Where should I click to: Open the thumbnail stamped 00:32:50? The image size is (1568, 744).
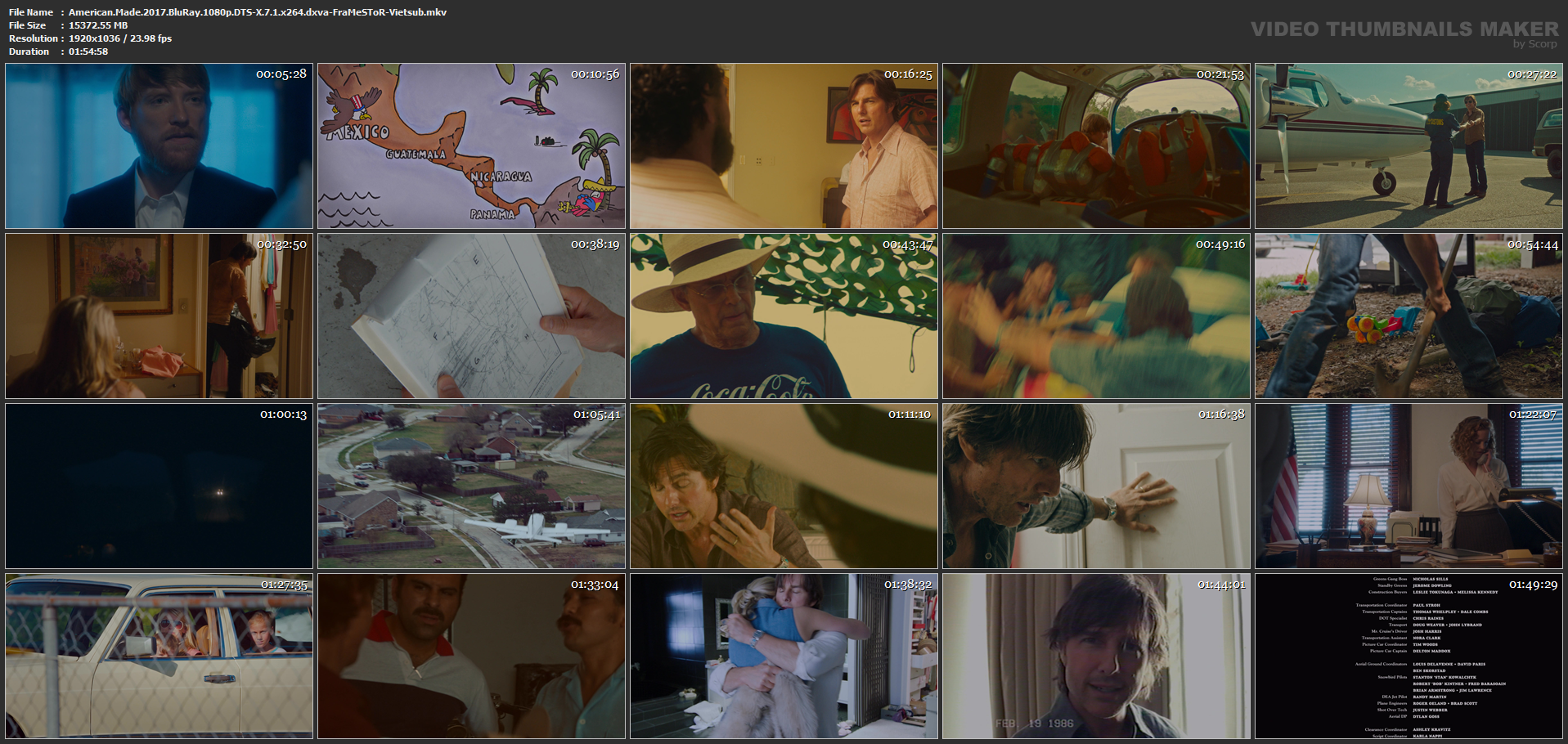[x=159, y=316]
